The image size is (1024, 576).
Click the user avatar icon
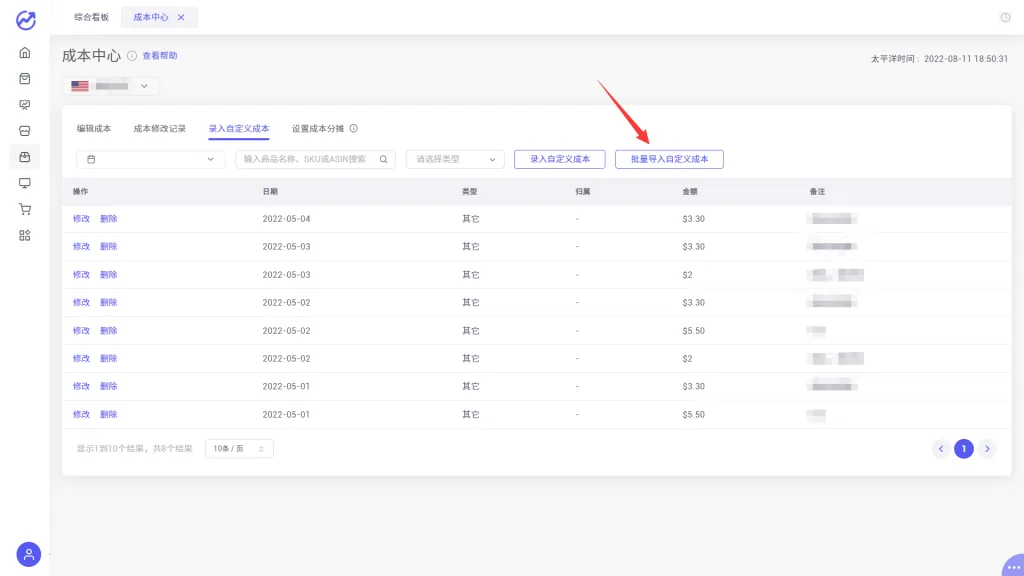[x=29, y=554]
